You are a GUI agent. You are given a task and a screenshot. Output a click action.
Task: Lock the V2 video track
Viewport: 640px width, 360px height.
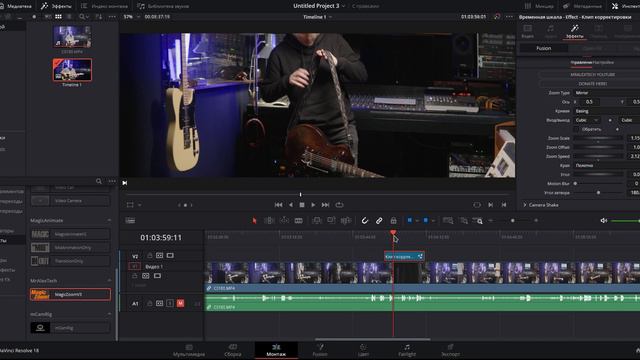[149, 256]
